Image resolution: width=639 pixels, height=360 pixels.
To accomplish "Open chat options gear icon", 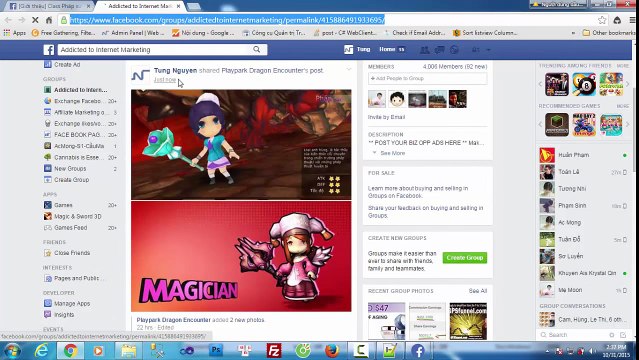I will 612,335.
